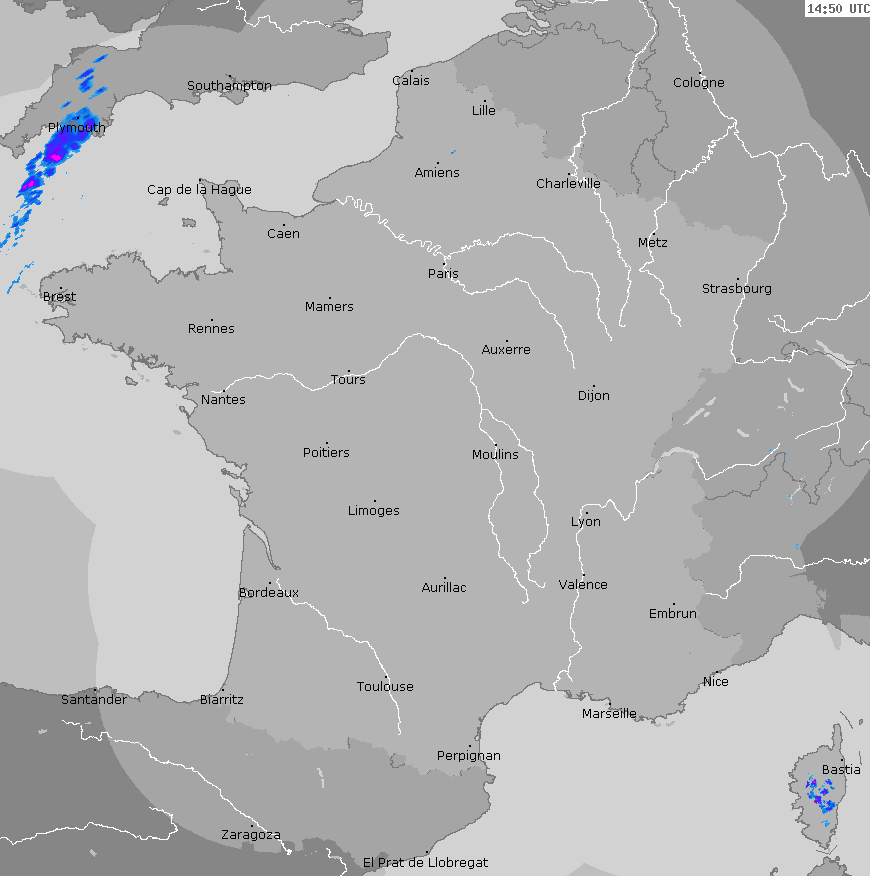Image resolution: width=870 pixels, height=876 pixels.
Task: Click the Toulouse city label
Action: 385,687
